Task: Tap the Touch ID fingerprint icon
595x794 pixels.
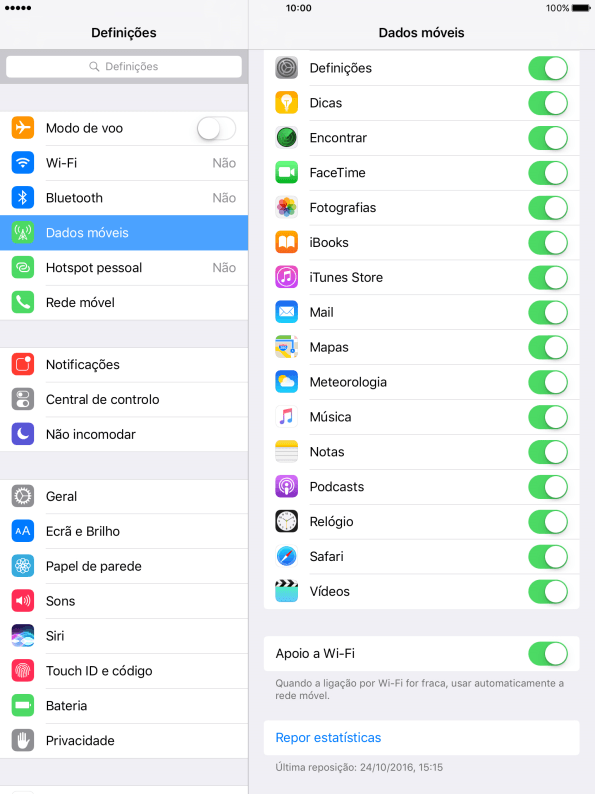Action: pos(23,670)
